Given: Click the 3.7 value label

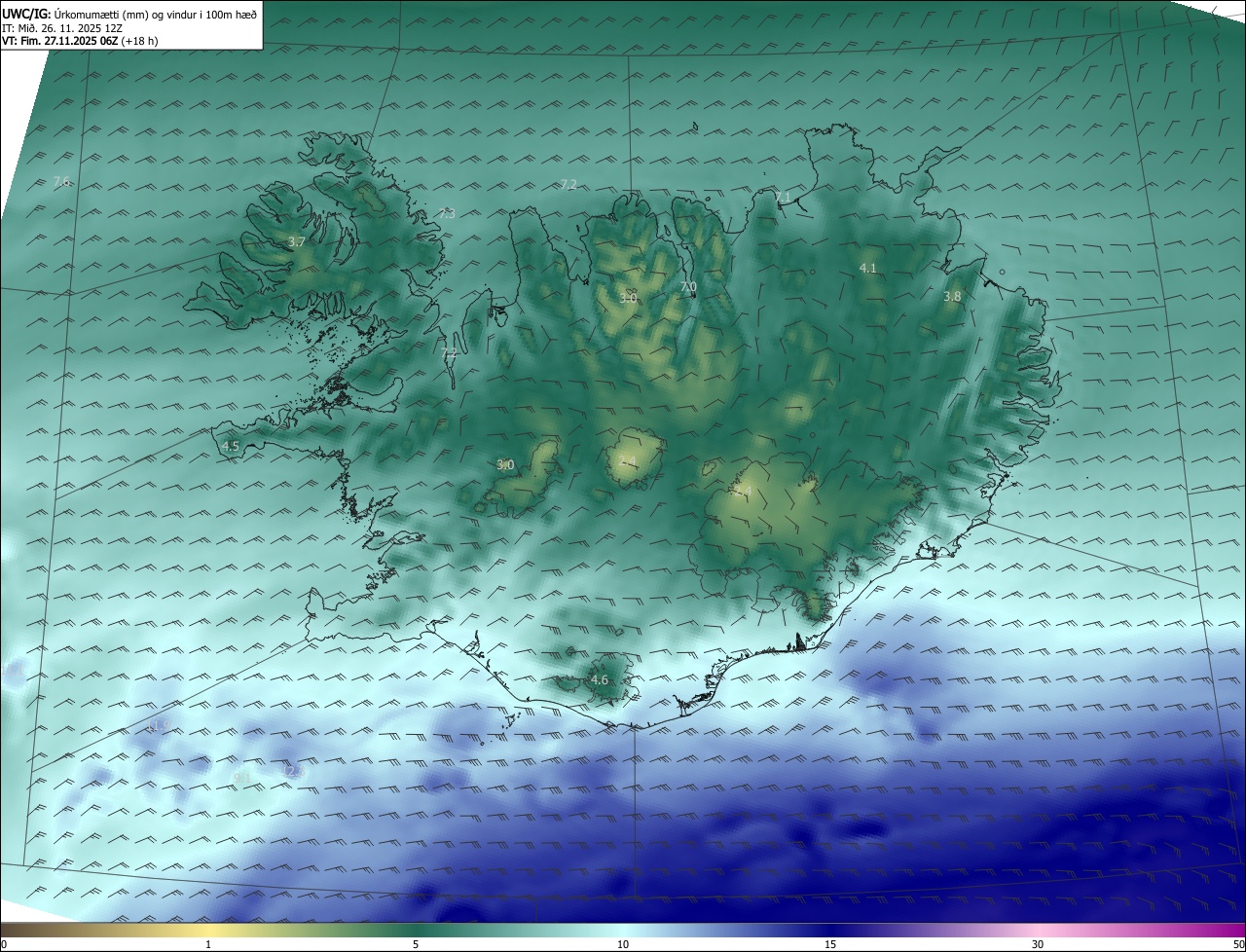Looking at the screenshot, I should 297,241.
